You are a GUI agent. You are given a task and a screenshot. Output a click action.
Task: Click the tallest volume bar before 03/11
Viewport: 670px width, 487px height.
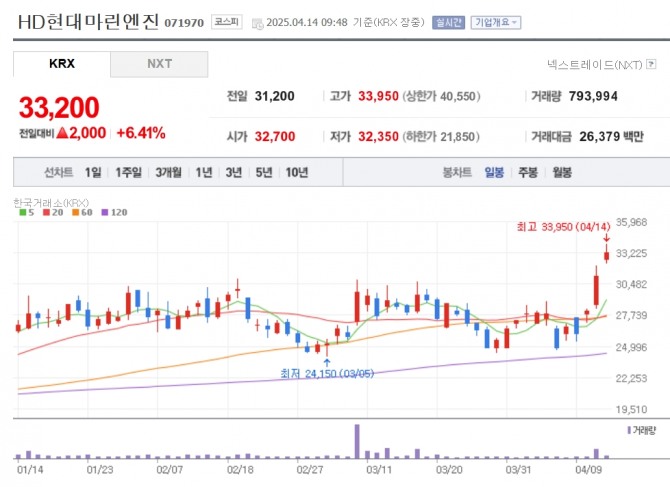point(357,441)
